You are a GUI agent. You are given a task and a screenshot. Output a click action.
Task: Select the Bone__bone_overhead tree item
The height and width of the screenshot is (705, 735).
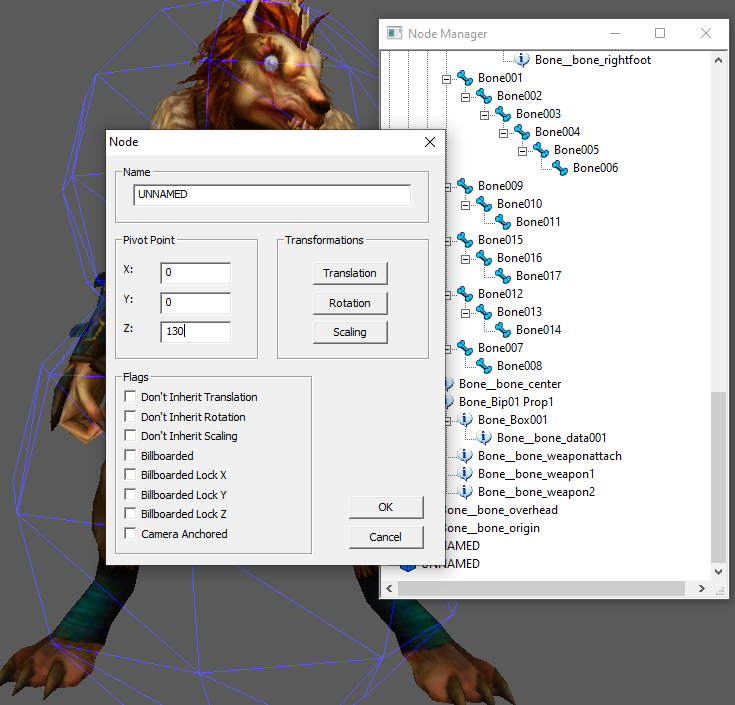point(501,510)
